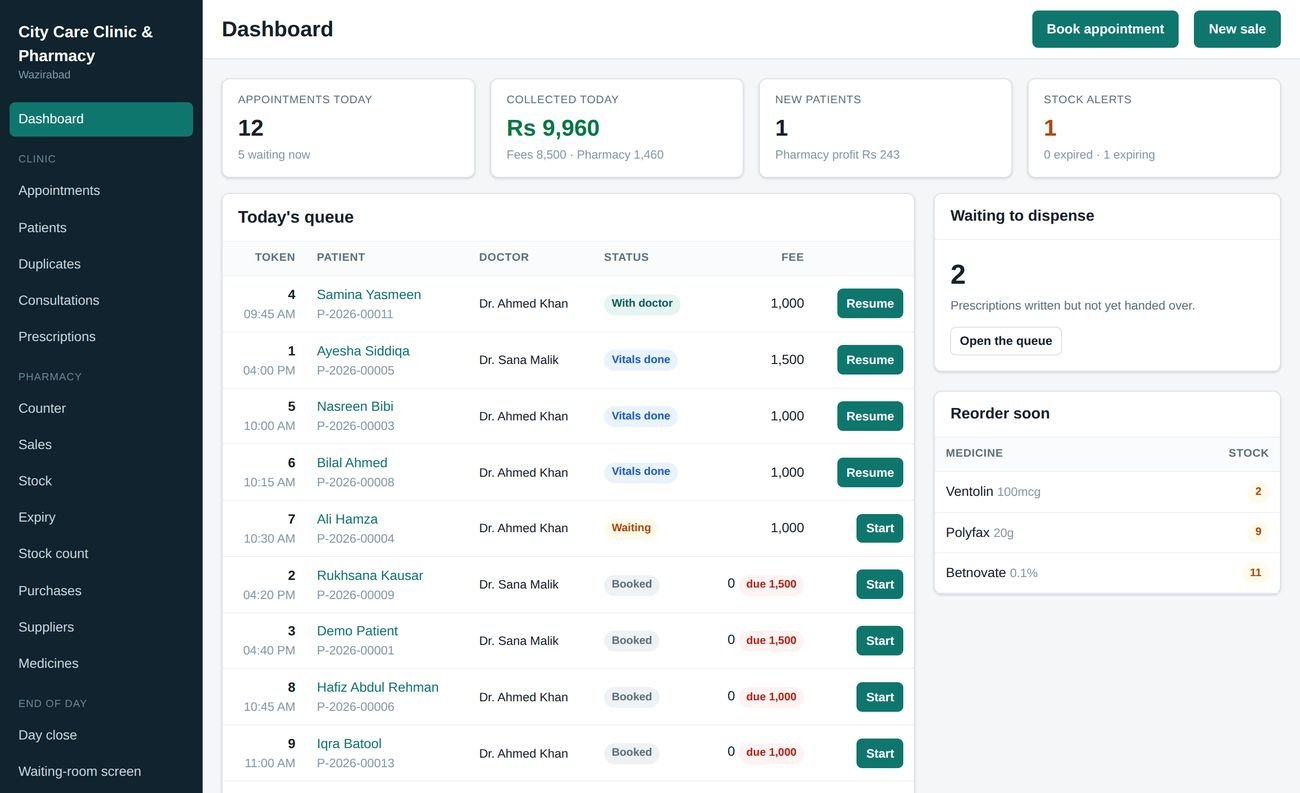View Nasreen Bibi's patient profile

[x=355, y=407]
